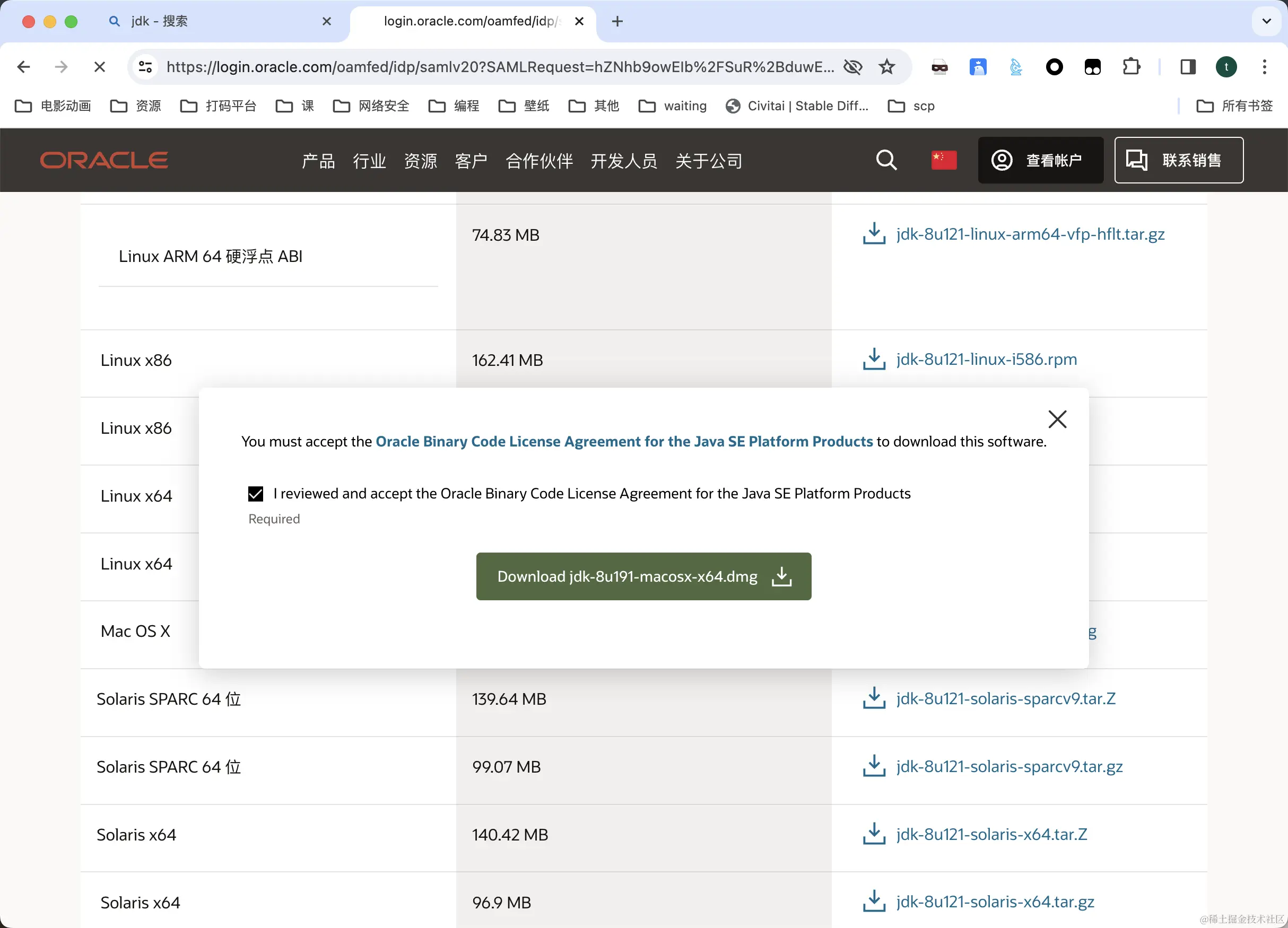This screenshot has height=928, width=1288.
Task: Click Download jdk-8u191-macosx-x64.dmg button
Action: [x=643, y=576]
